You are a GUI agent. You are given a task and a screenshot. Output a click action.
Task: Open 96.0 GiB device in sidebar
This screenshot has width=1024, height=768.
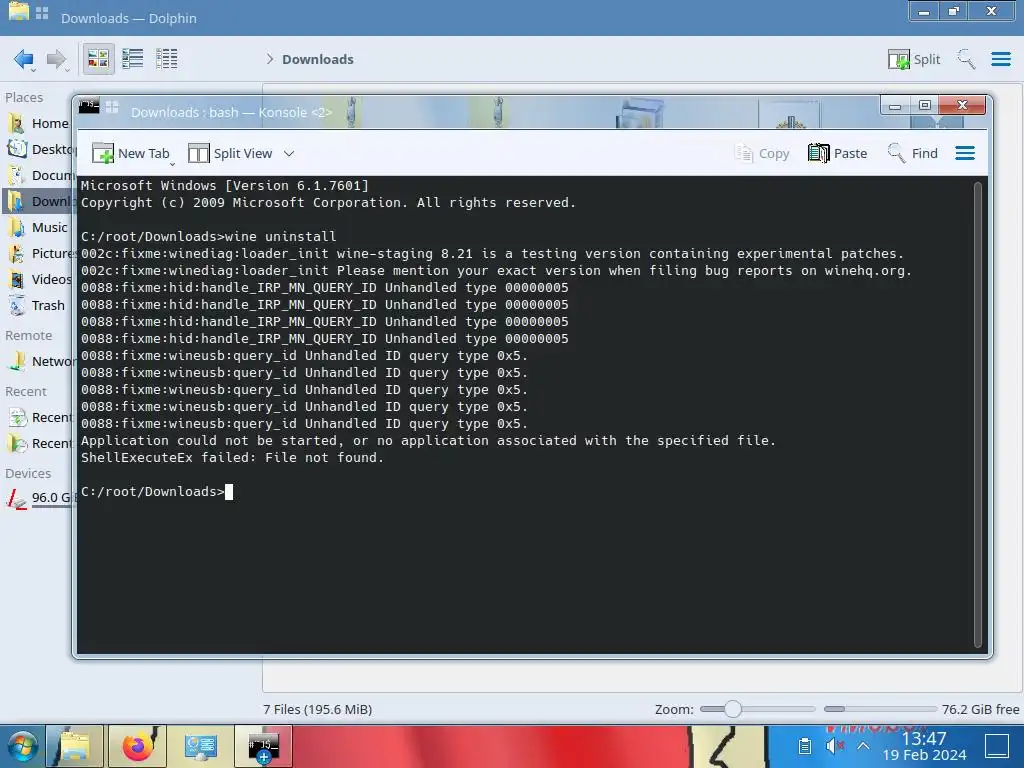[39, 498]
